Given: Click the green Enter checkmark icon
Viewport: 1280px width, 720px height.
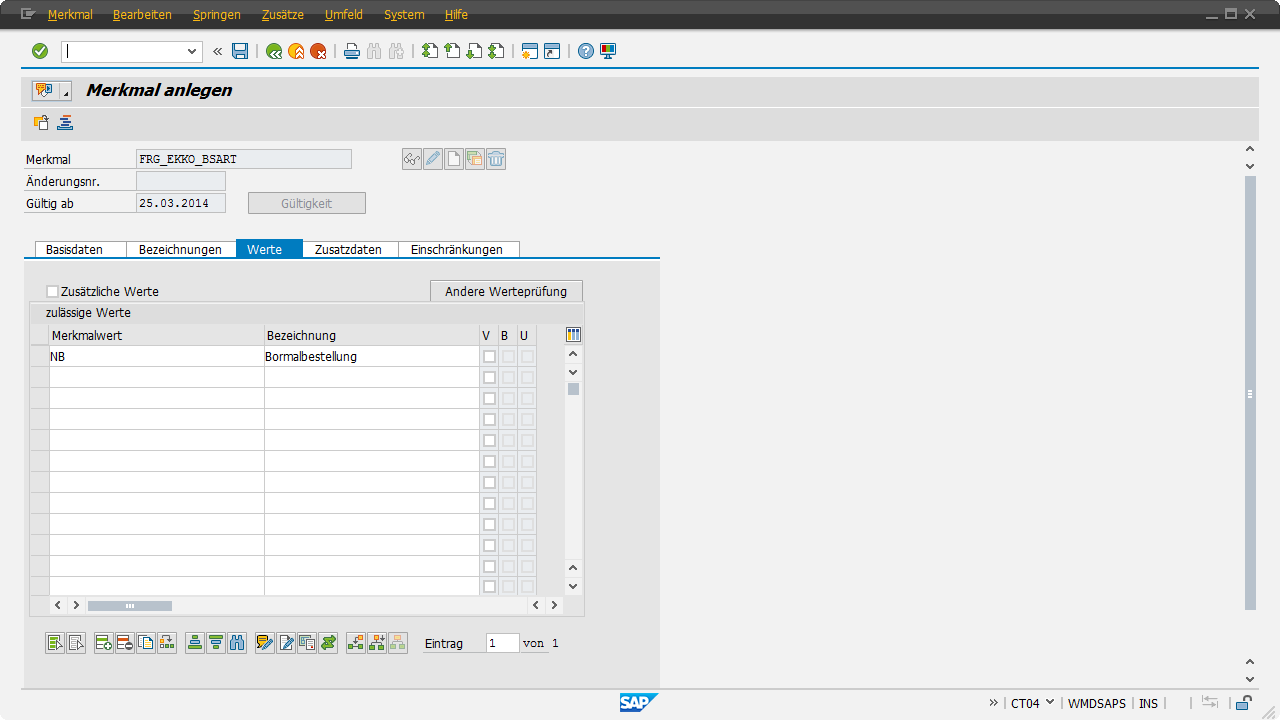Looking at the screenshot, I should coord(40,51).
